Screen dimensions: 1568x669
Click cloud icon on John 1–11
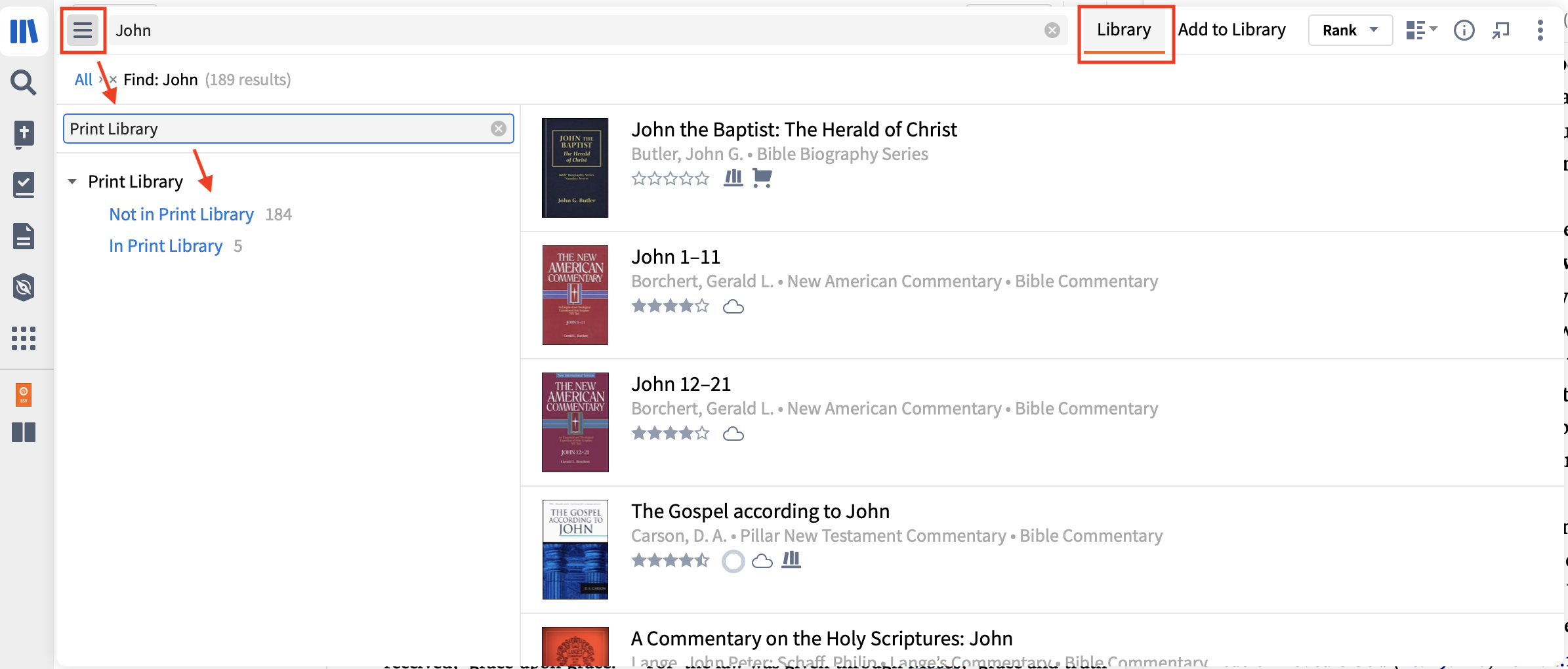pyautogui.click(x=733, y=306)
